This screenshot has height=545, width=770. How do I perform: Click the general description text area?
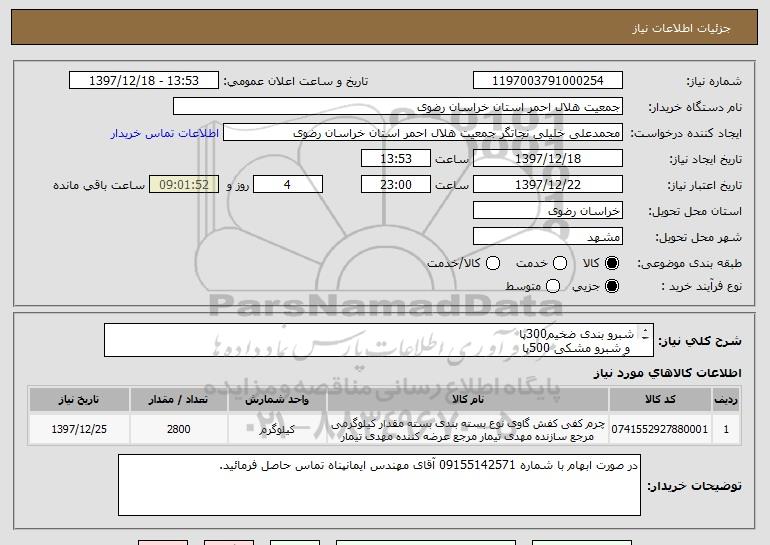point(379,340)
